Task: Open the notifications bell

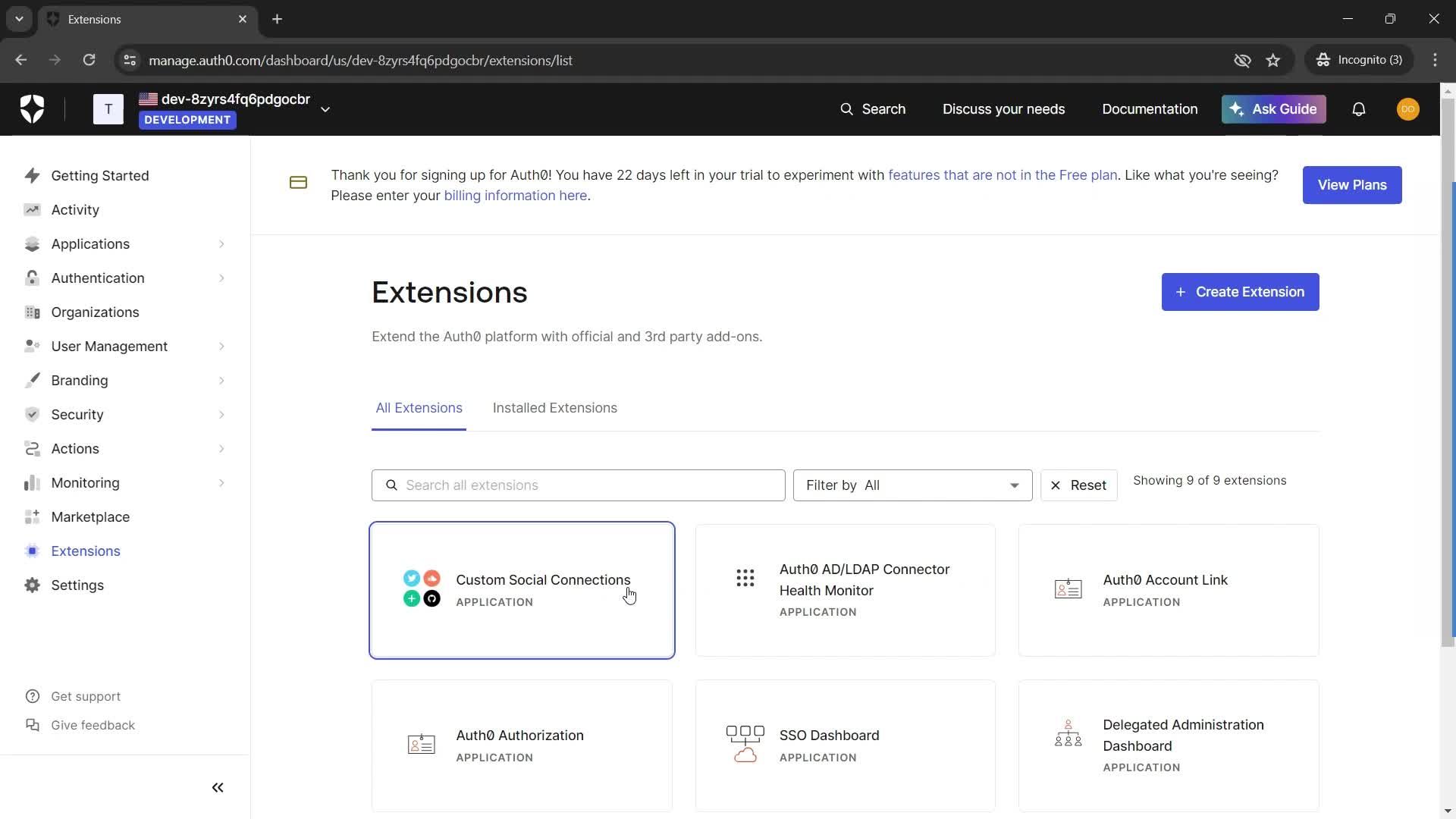Action: [1358, 109]
